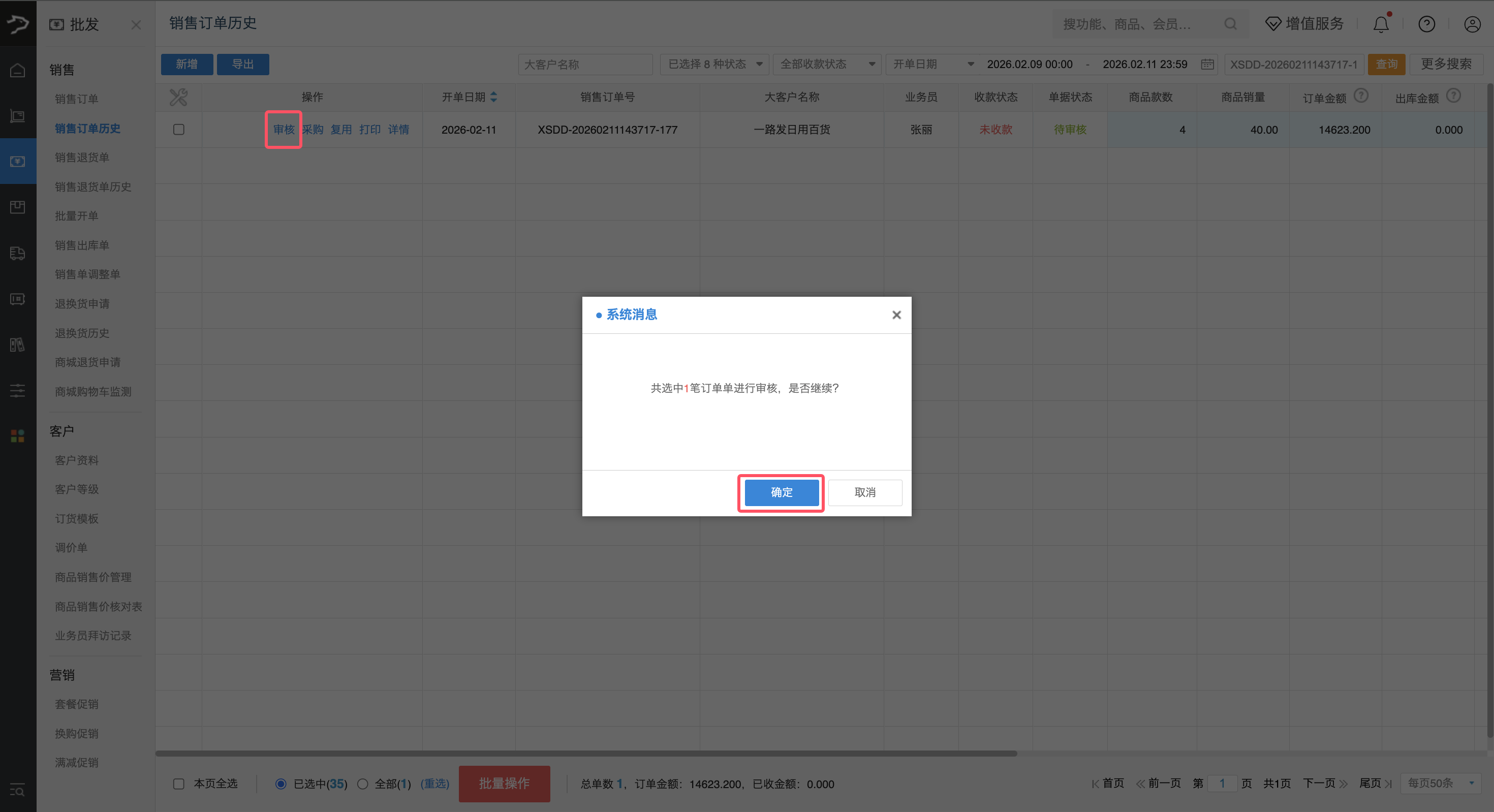Click the notification bell icon
This screenshot has height=812, width=1494.
coord(1381,24)
